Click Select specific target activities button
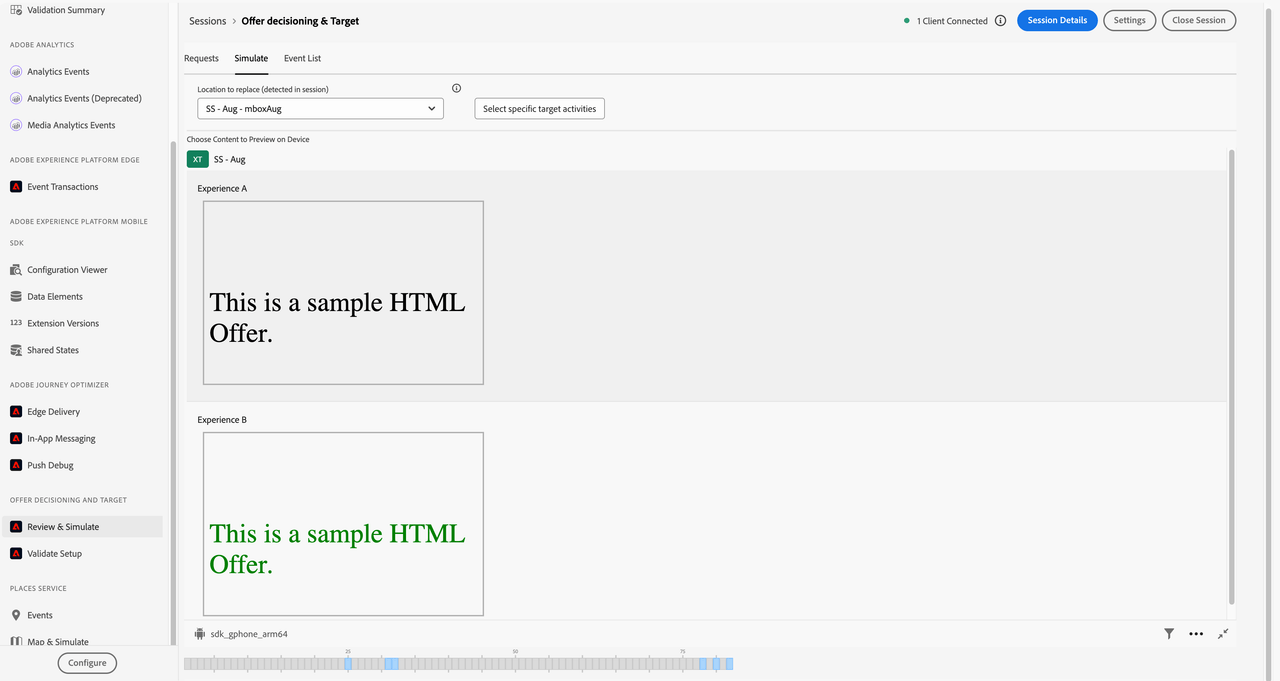Viewport: 1280px width, 681px height. pyautogui.click(x=539, y=108)
